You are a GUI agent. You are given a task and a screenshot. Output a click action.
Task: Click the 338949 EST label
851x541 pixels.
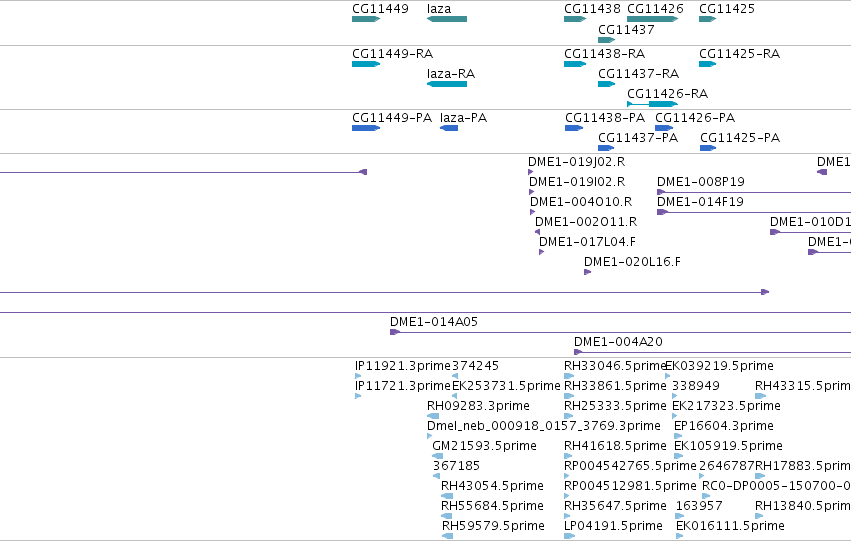click(x=696, y=386)
